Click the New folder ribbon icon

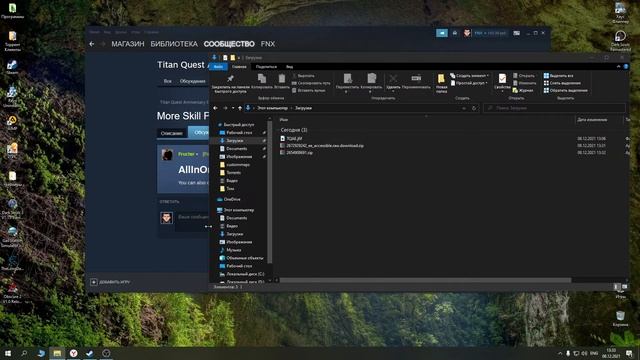(x=441, y=79)
